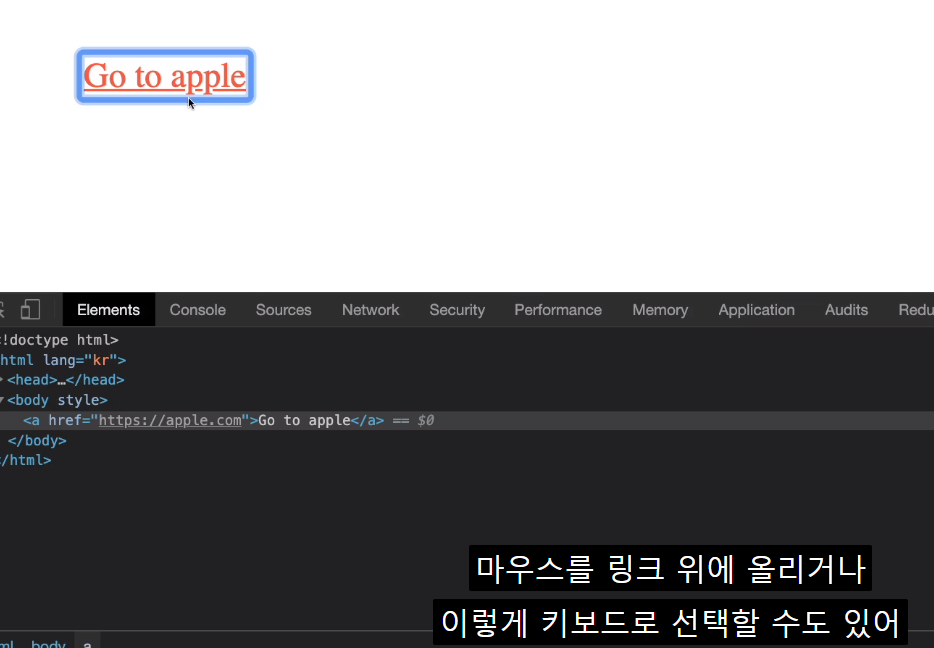Viewport: 934px width, 648px height.
Task: Select the Performance tab
Action: point(558,310)
